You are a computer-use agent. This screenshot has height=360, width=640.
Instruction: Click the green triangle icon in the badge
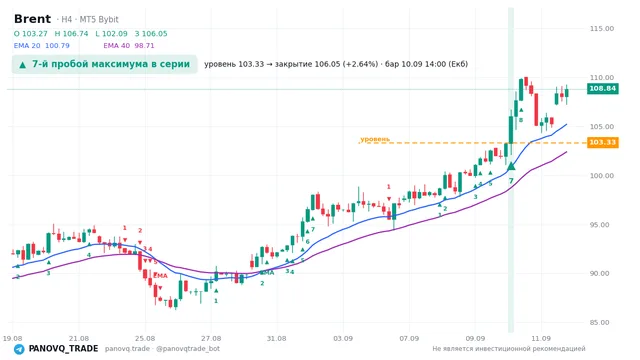pyautogui.click(x=22, y=64)
